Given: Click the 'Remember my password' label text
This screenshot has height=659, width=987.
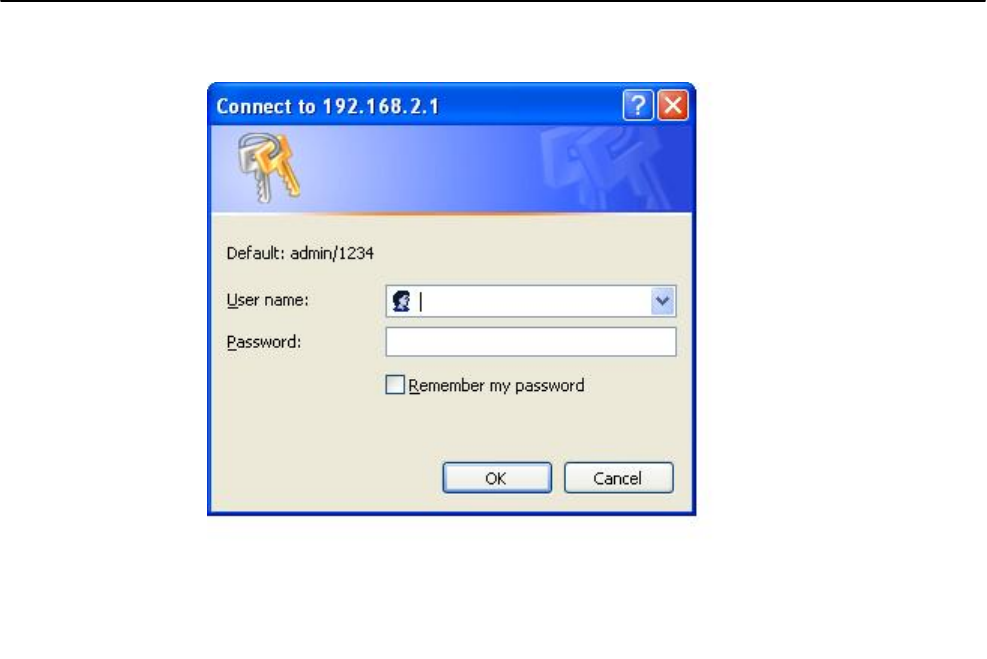Looking at the screenshot, I should (x=496, y=385).
